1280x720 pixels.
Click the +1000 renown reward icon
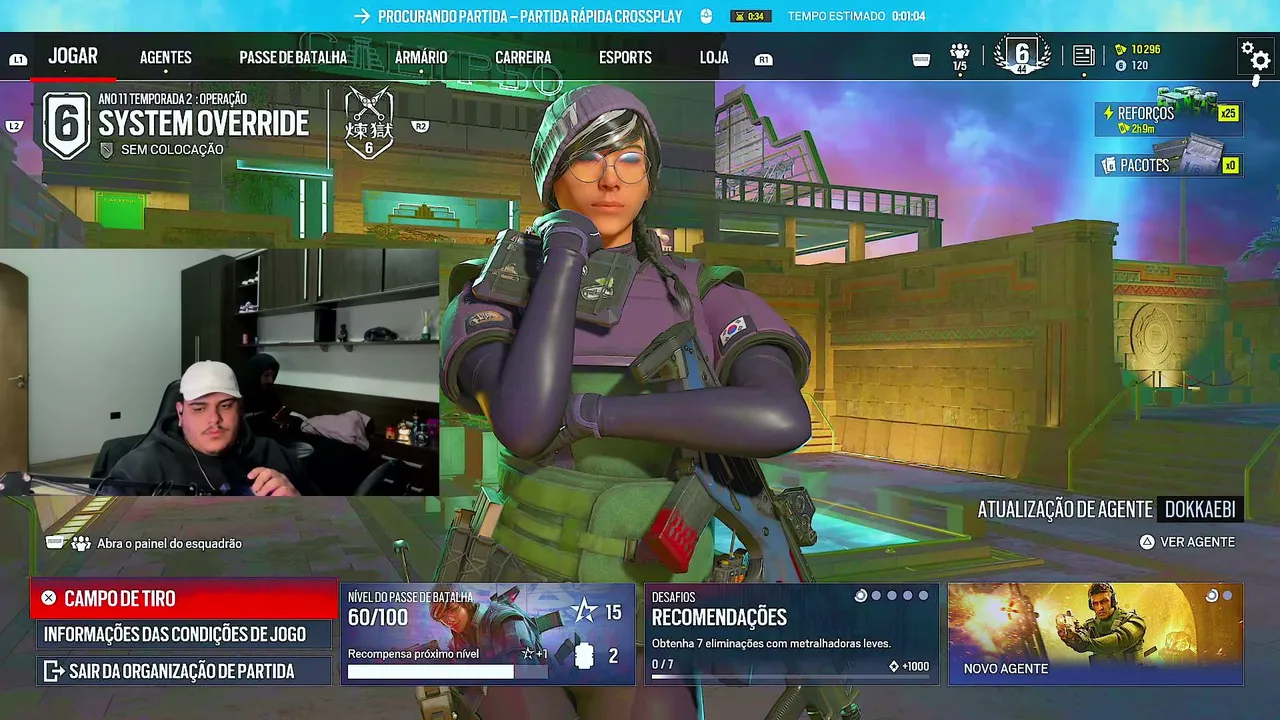pos(894,666)
